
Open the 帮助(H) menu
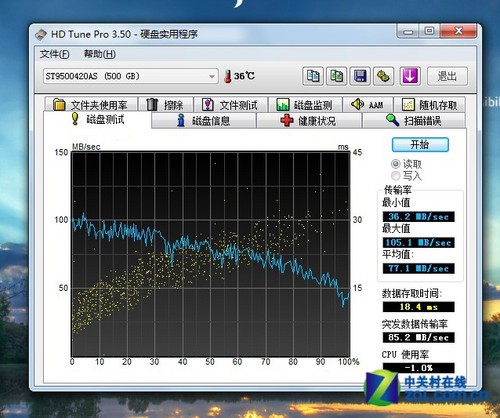[100, 54]
